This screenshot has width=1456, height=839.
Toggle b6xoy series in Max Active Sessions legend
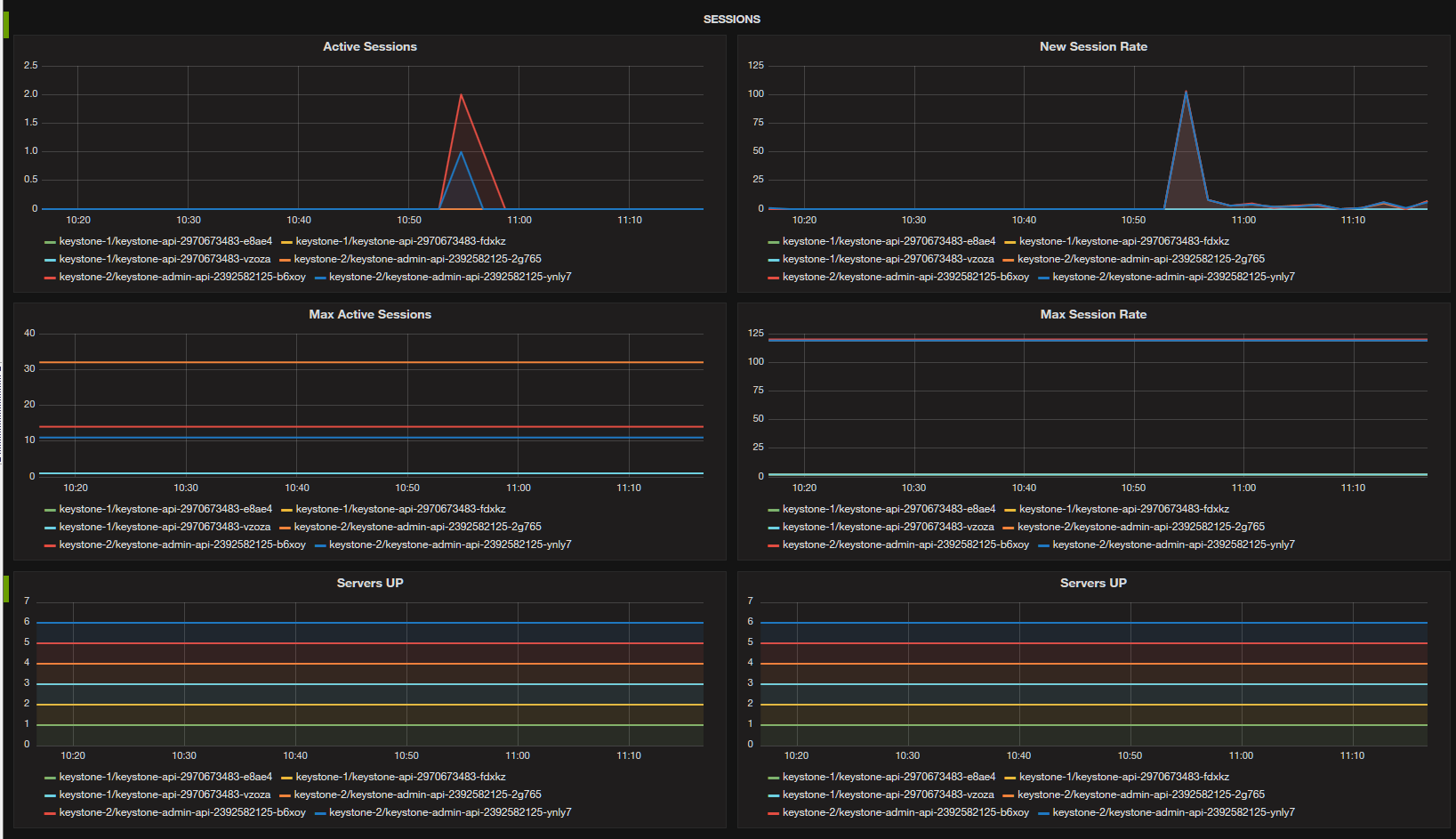point(182,545)
